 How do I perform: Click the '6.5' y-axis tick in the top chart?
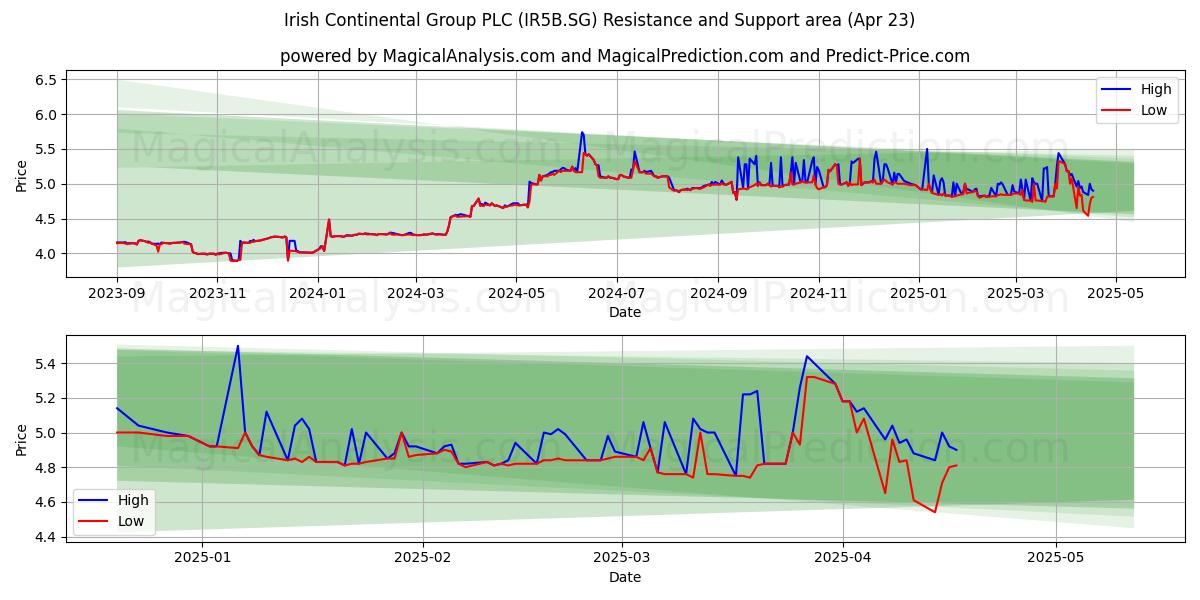coord(47,79)
